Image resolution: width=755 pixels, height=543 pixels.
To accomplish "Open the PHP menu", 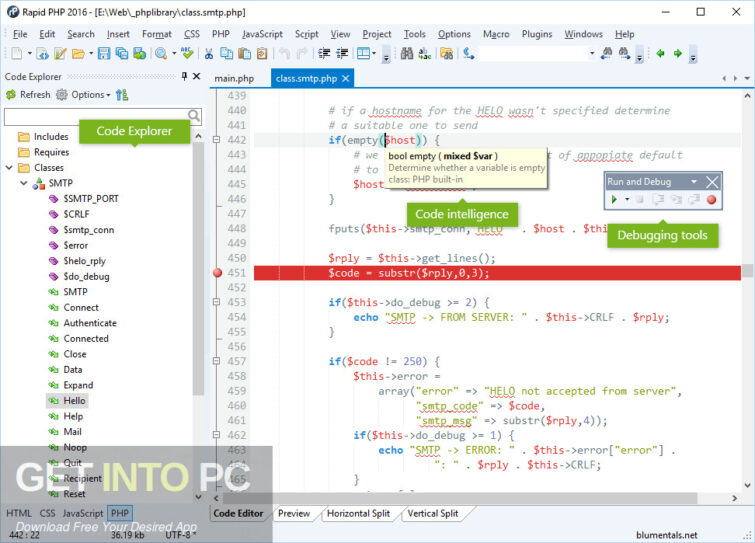I will pyautogui.click(x=221, y=34).
